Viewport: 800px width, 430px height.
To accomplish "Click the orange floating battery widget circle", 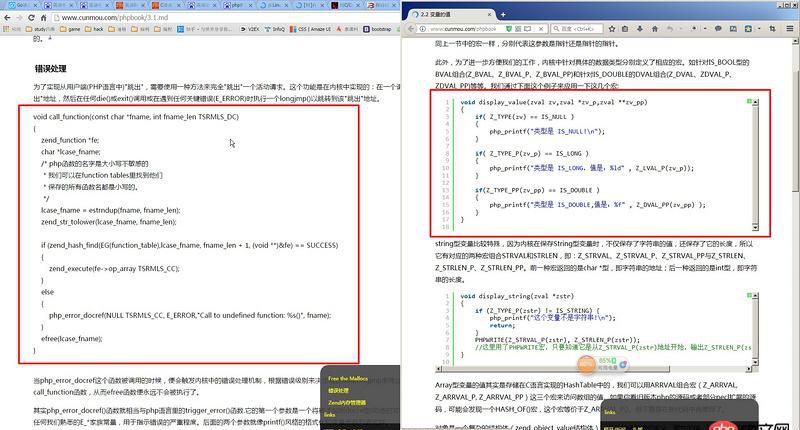I will coord(586,364).
